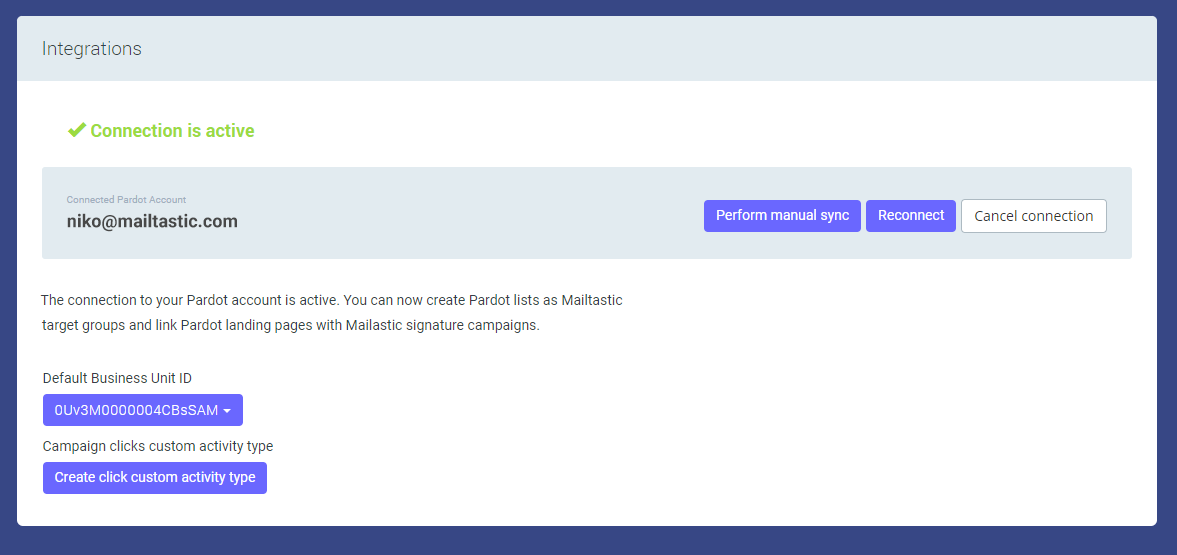Reconnect the Pardot account

tap(911, 216)
